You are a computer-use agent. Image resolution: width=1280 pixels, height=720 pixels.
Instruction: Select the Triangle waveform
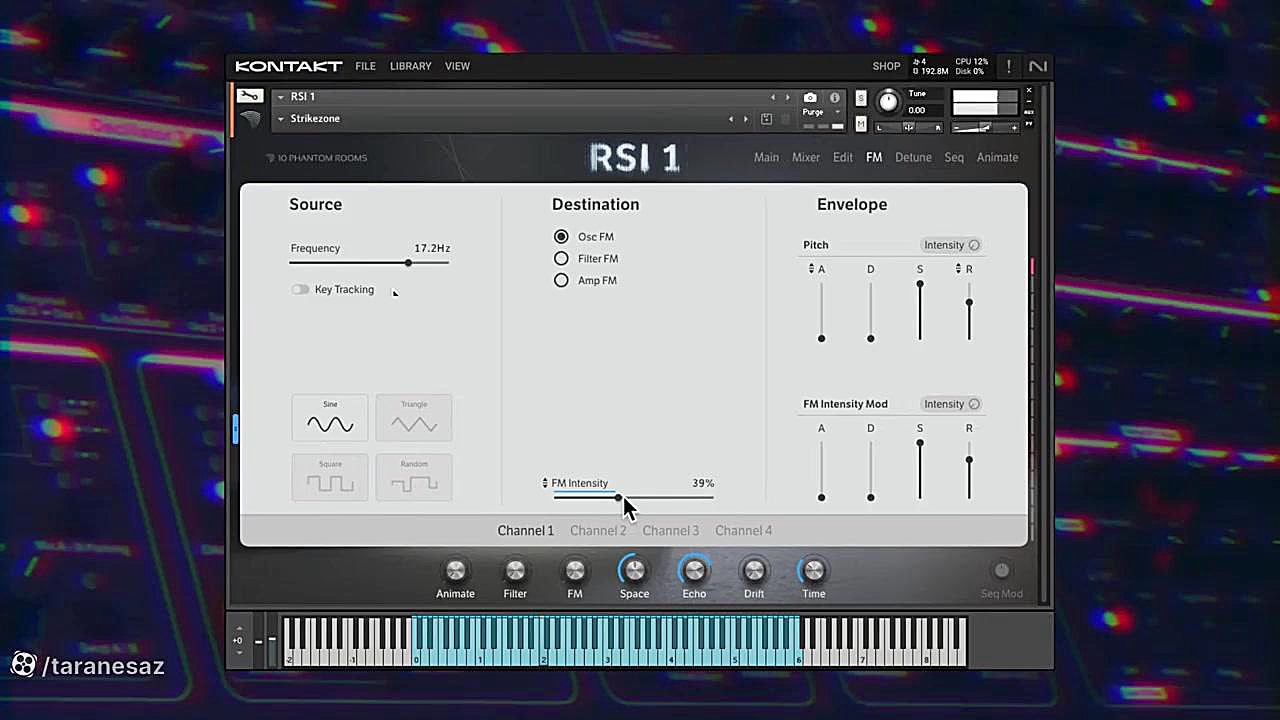pos(414,418)
